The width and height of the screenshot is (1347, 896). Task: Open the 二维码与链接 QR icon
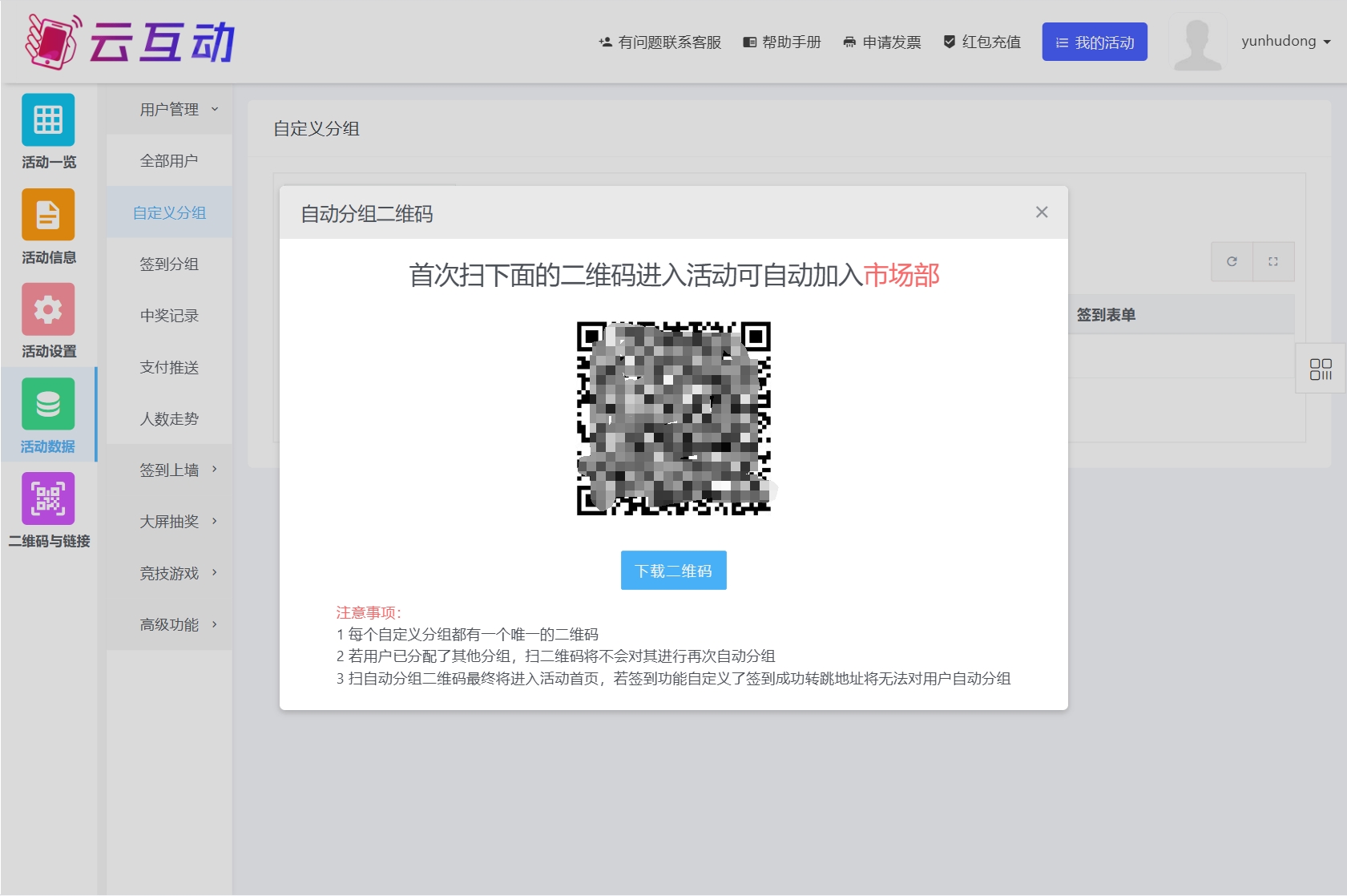(x=48, y=498)
